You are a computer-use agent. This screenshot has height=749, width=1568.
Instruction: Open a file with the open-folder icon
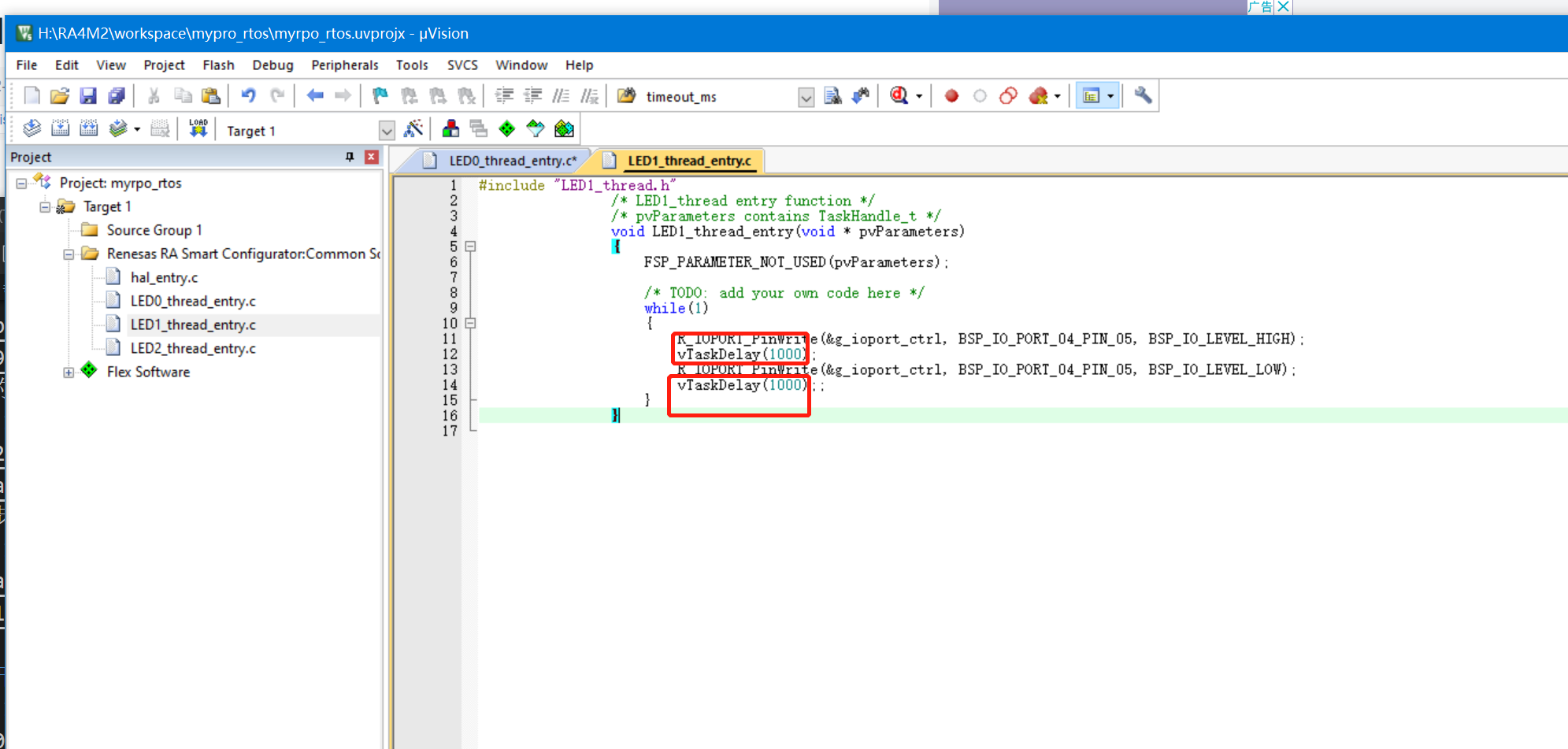tap(60, 96)
